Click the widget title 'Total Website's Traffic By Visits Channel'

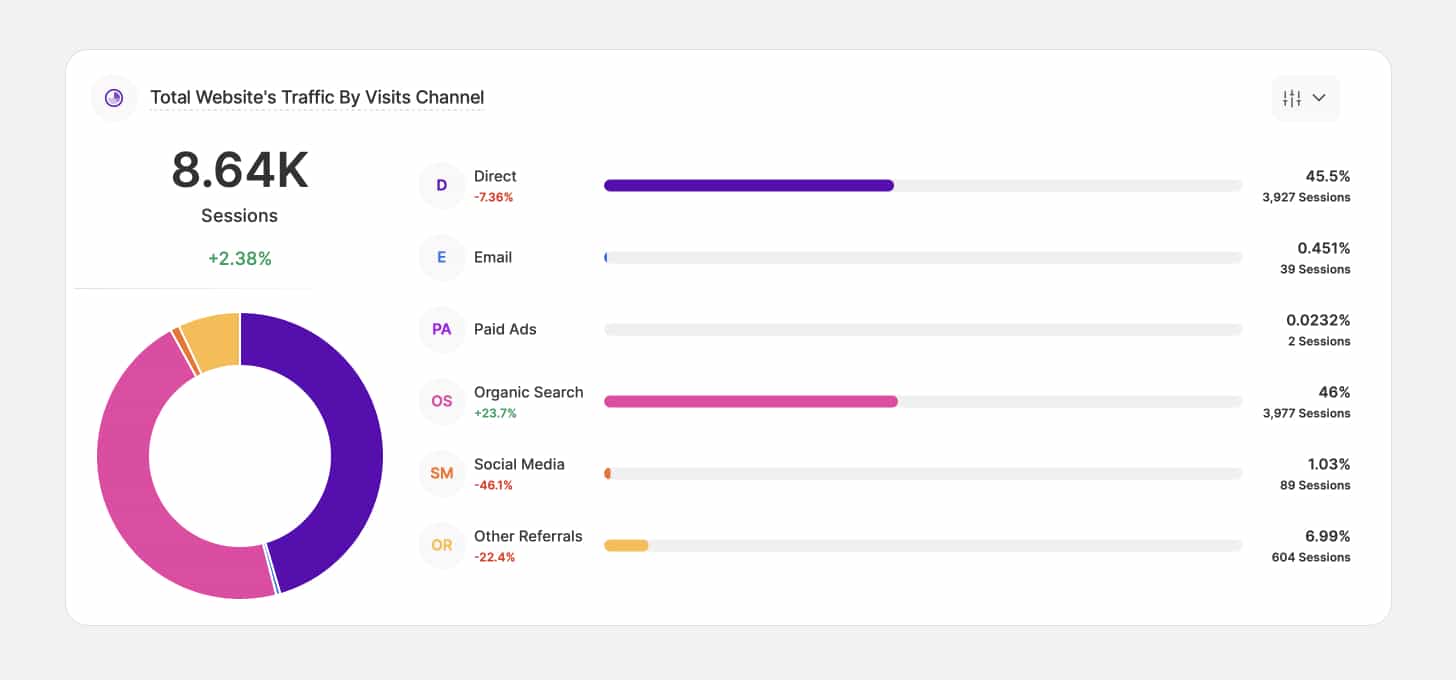click(x=317, y=97)
